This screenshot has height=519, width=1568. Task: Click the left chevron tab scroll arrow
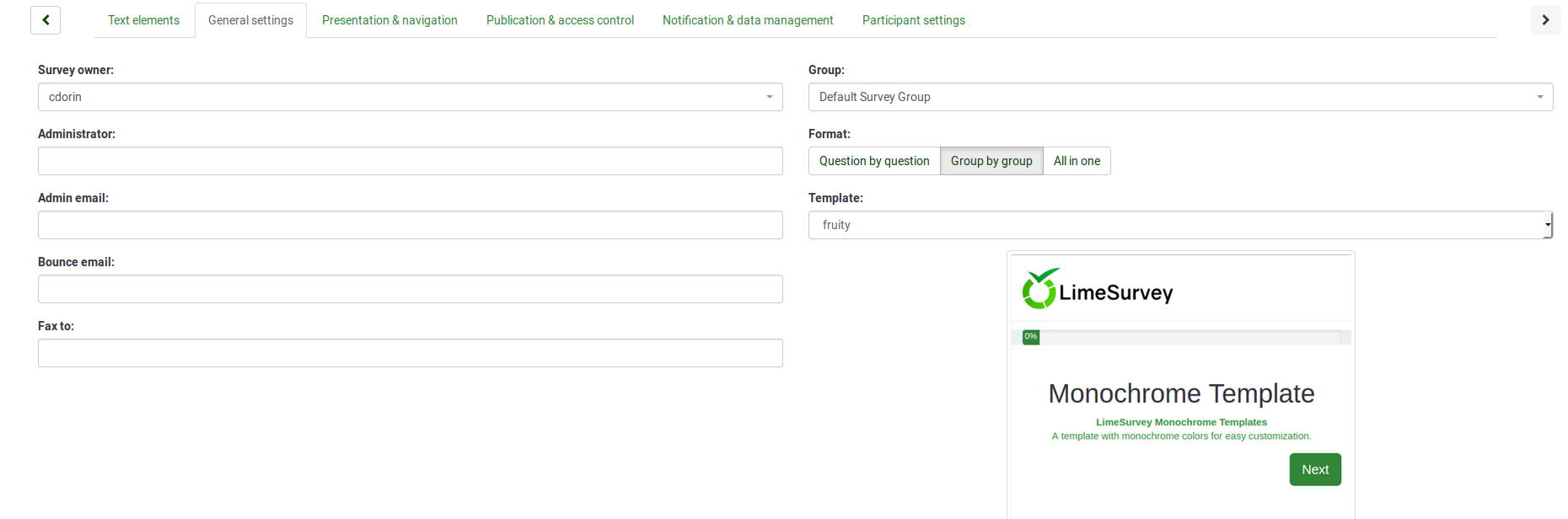coord(46,20)
